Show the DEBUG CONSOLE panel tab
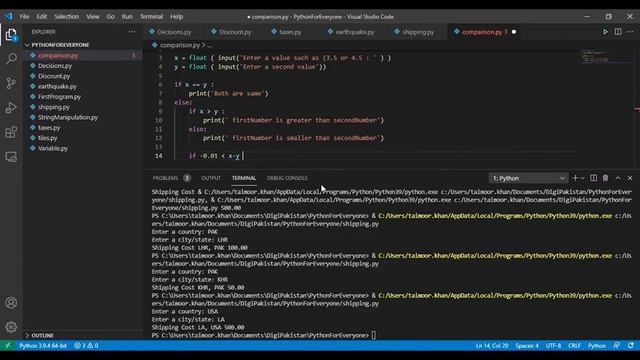 pos(287,178)
